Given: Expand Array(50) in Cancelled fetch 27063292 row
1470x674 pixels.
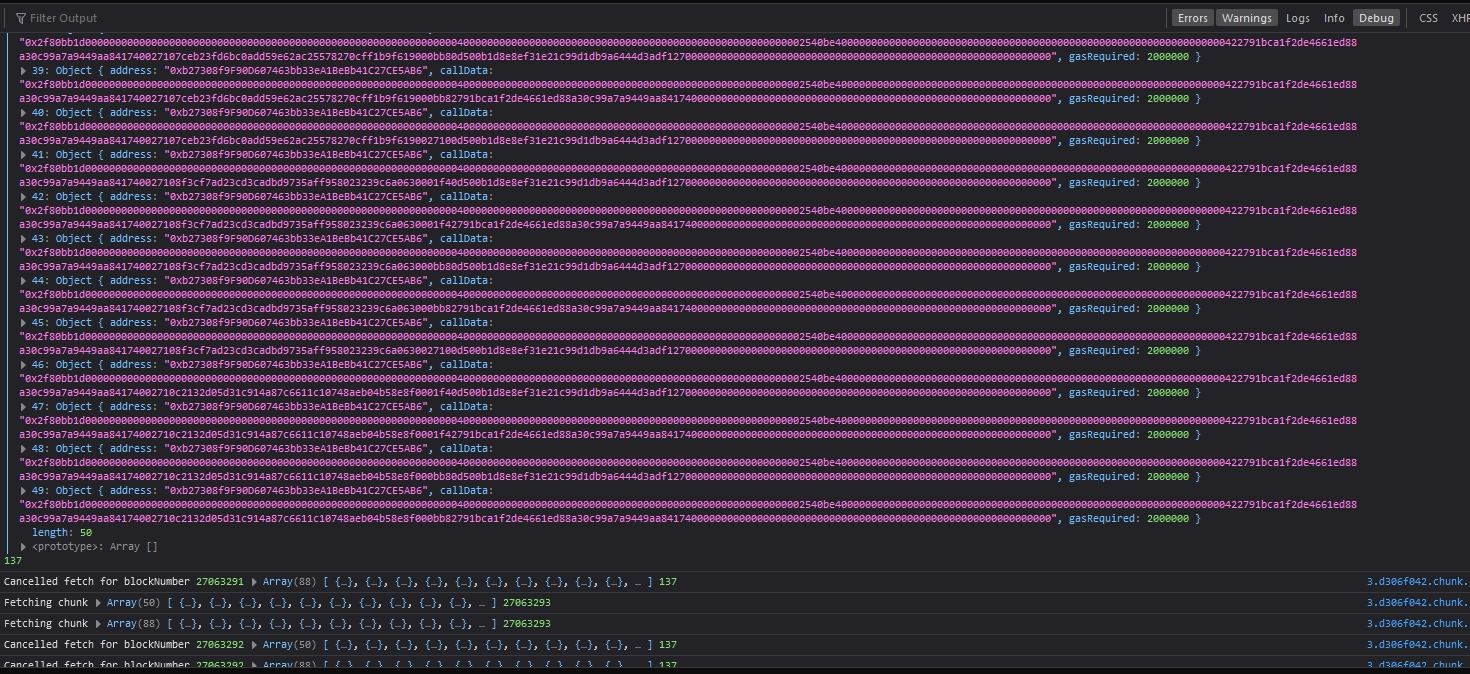Looking at the screenshot, I should tap(254, 645).
